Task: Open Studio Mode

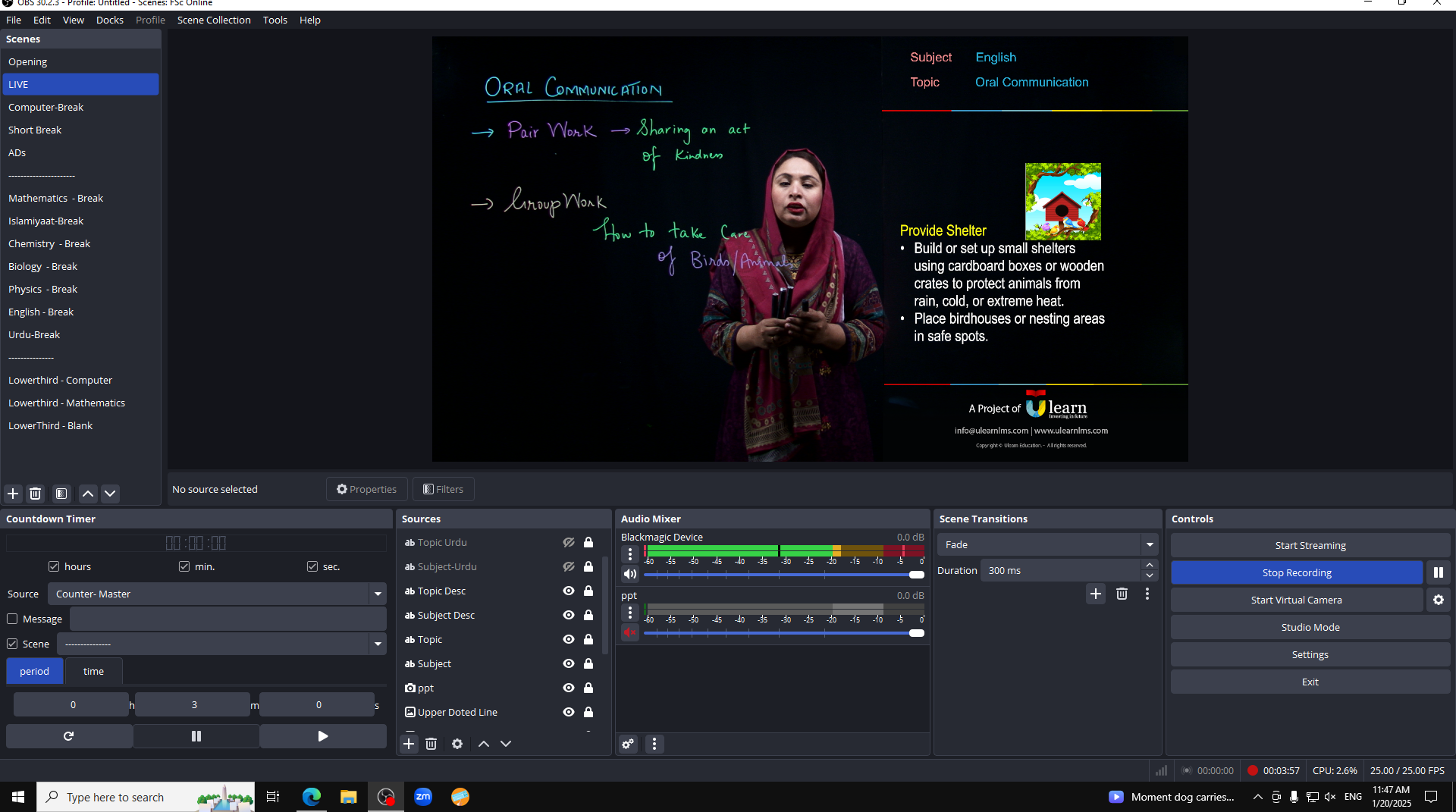Action: 1310,627
